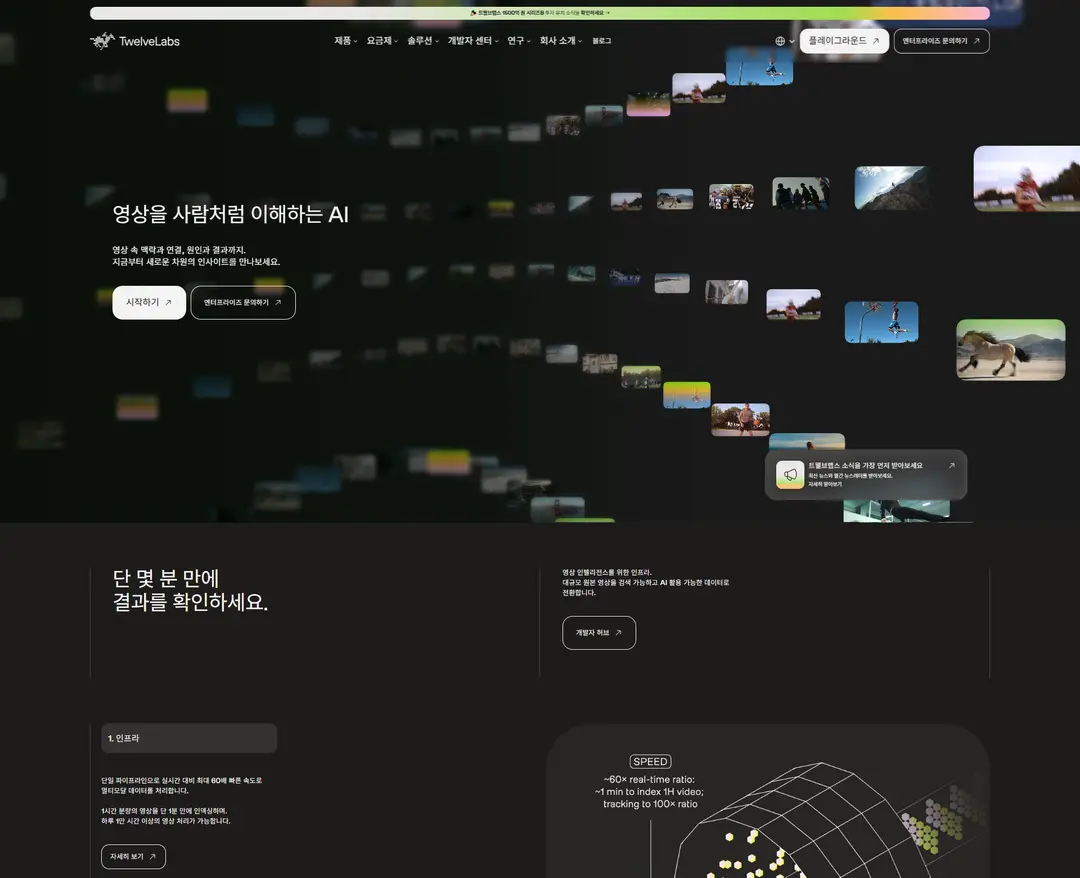Image resolution: width=1080 pixels, height=878 pixels.
Task: Click the 시작하기 button
Action: (149, 302)
